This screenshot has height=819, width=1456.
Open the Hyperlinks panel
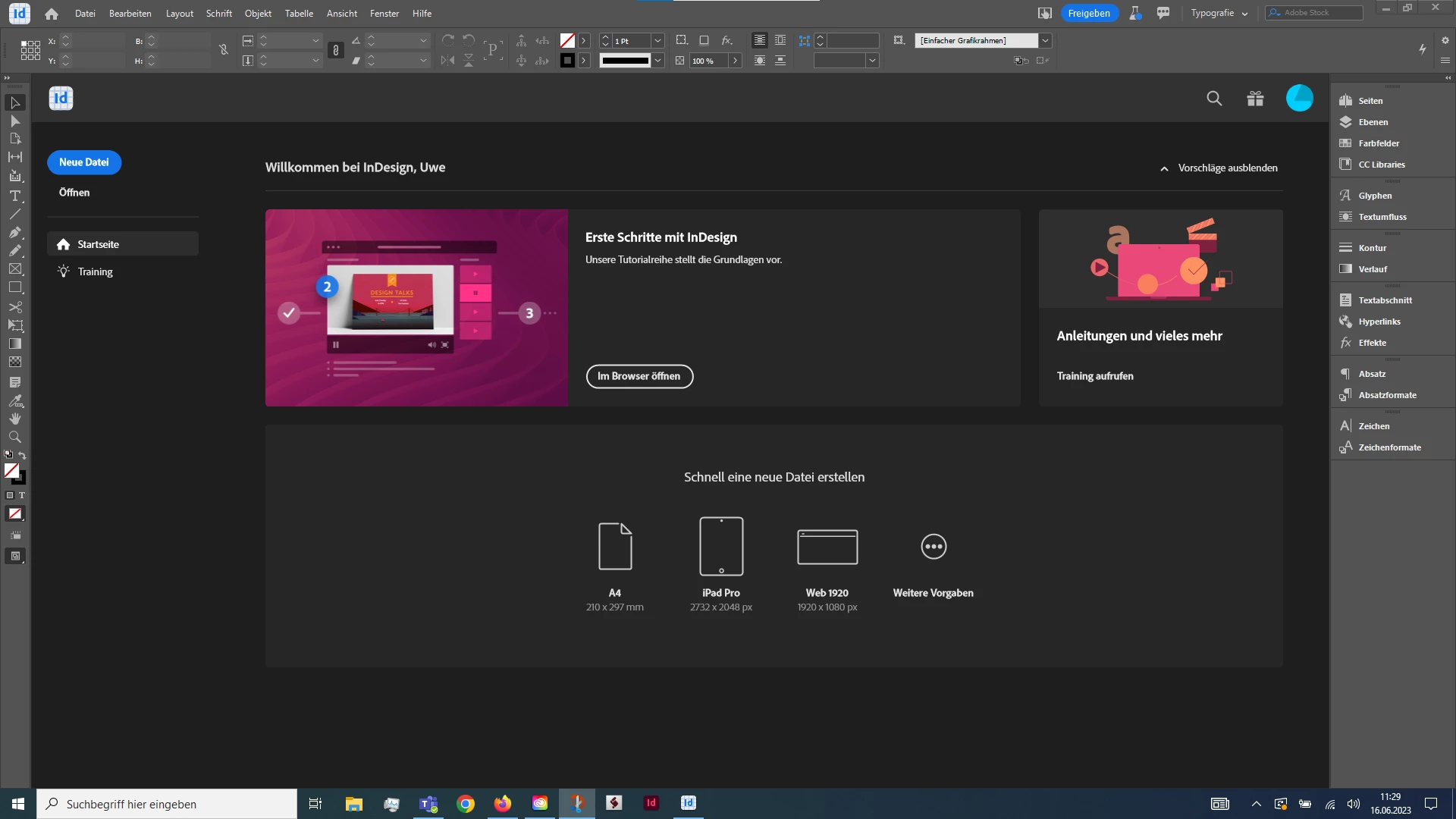point(1379,322)
